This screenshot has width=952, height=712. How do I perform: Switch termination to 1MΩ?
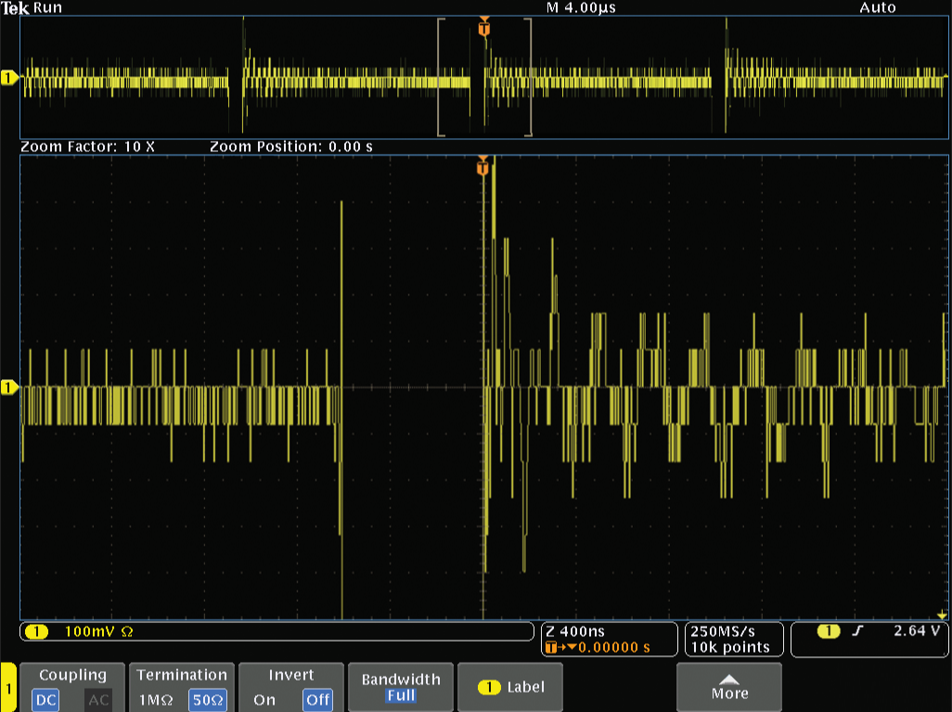(155, 700)
